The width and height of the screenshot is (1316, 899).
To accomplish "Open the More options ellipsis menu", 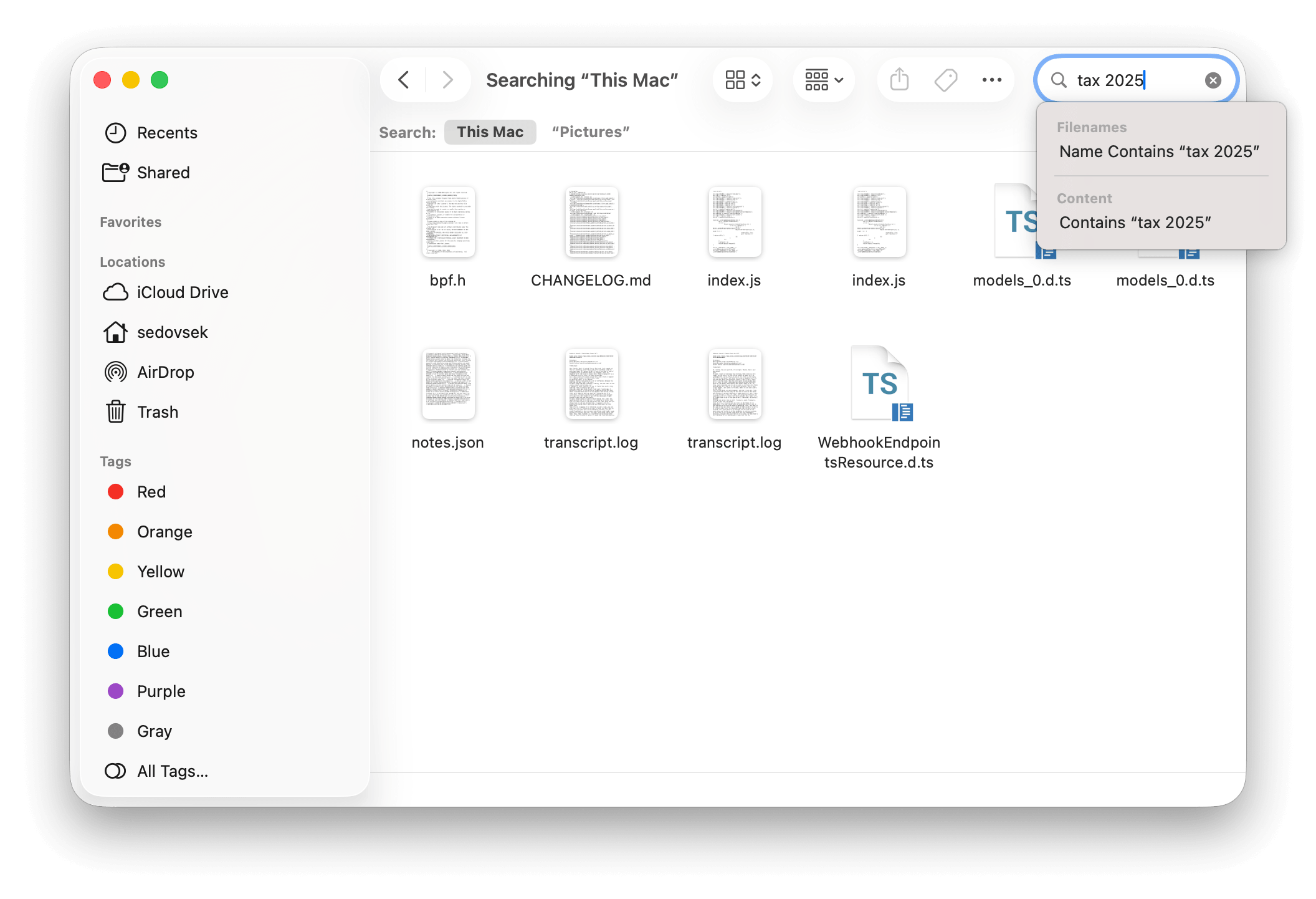I will tap(991, 80).
